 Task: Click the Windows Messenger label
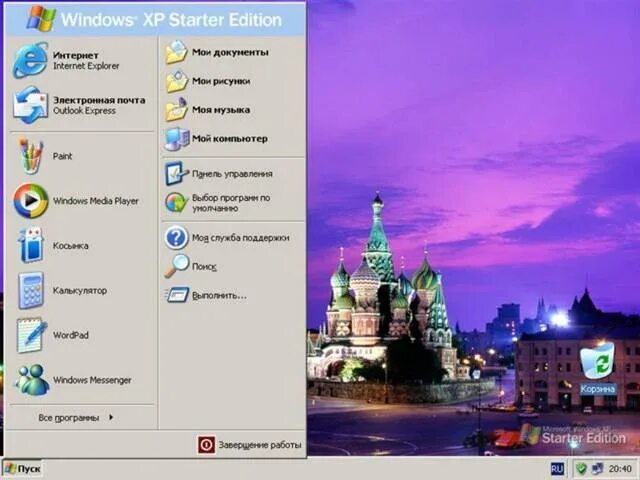92,380
